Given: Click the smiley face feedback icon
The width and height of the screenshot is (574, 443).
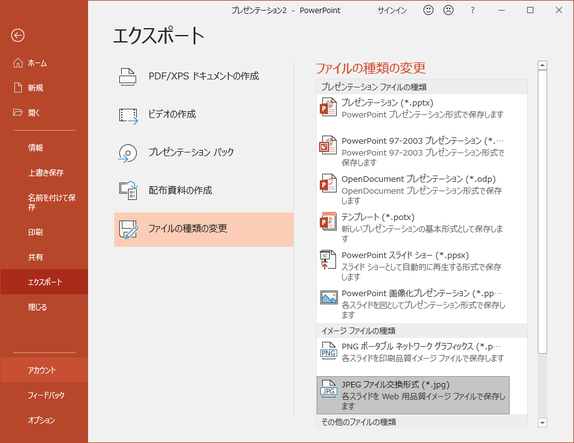Looking at the screenshot, I should click(x=428, y=10).
